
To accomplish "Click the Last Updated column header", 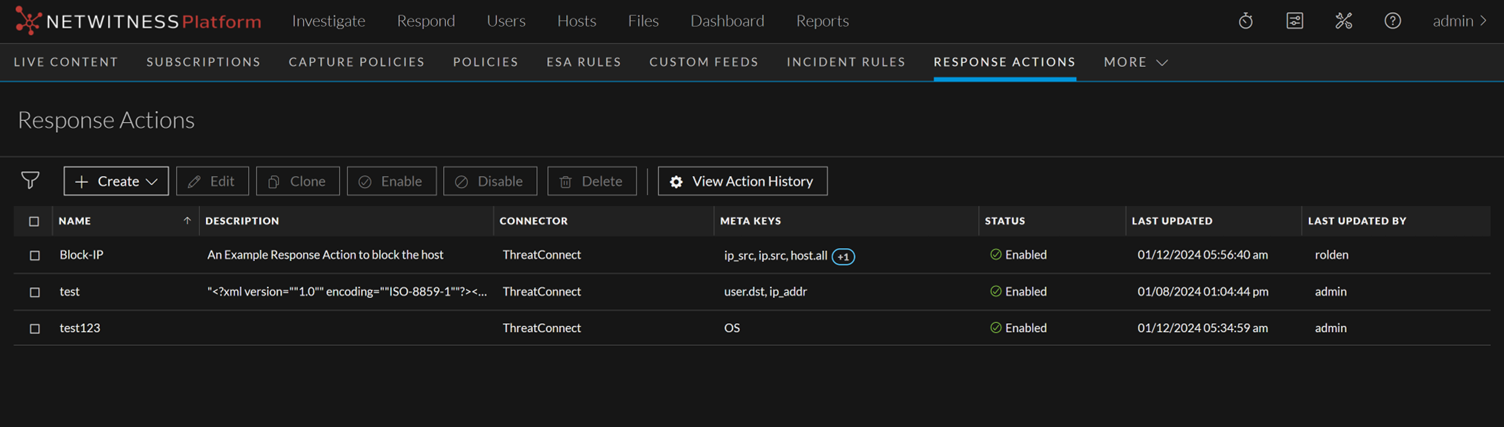I will click(1171, 221).
